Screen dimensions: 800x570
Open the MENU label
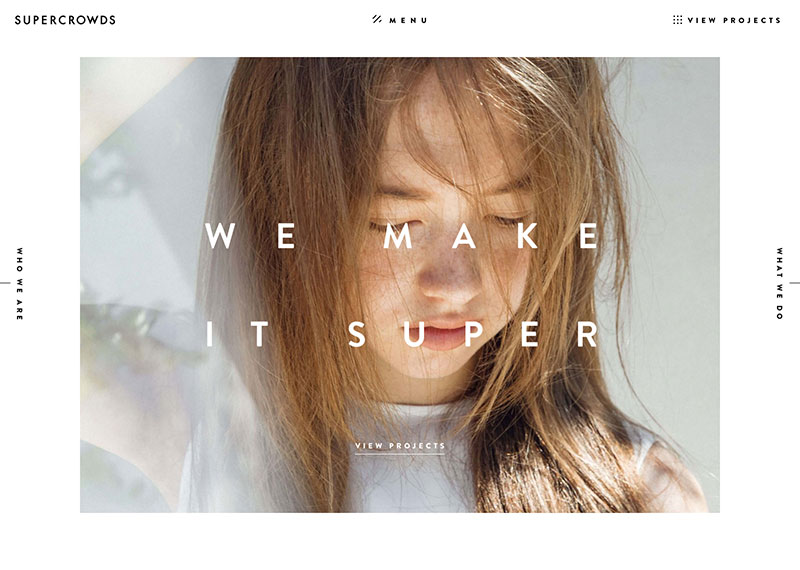408,20
